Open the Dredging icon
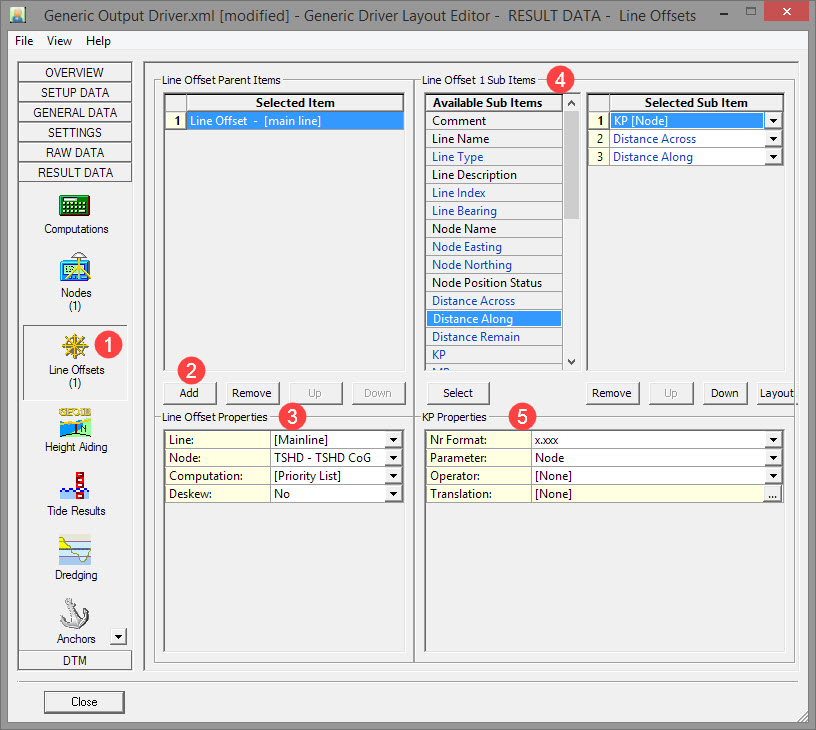 [75, 551]
